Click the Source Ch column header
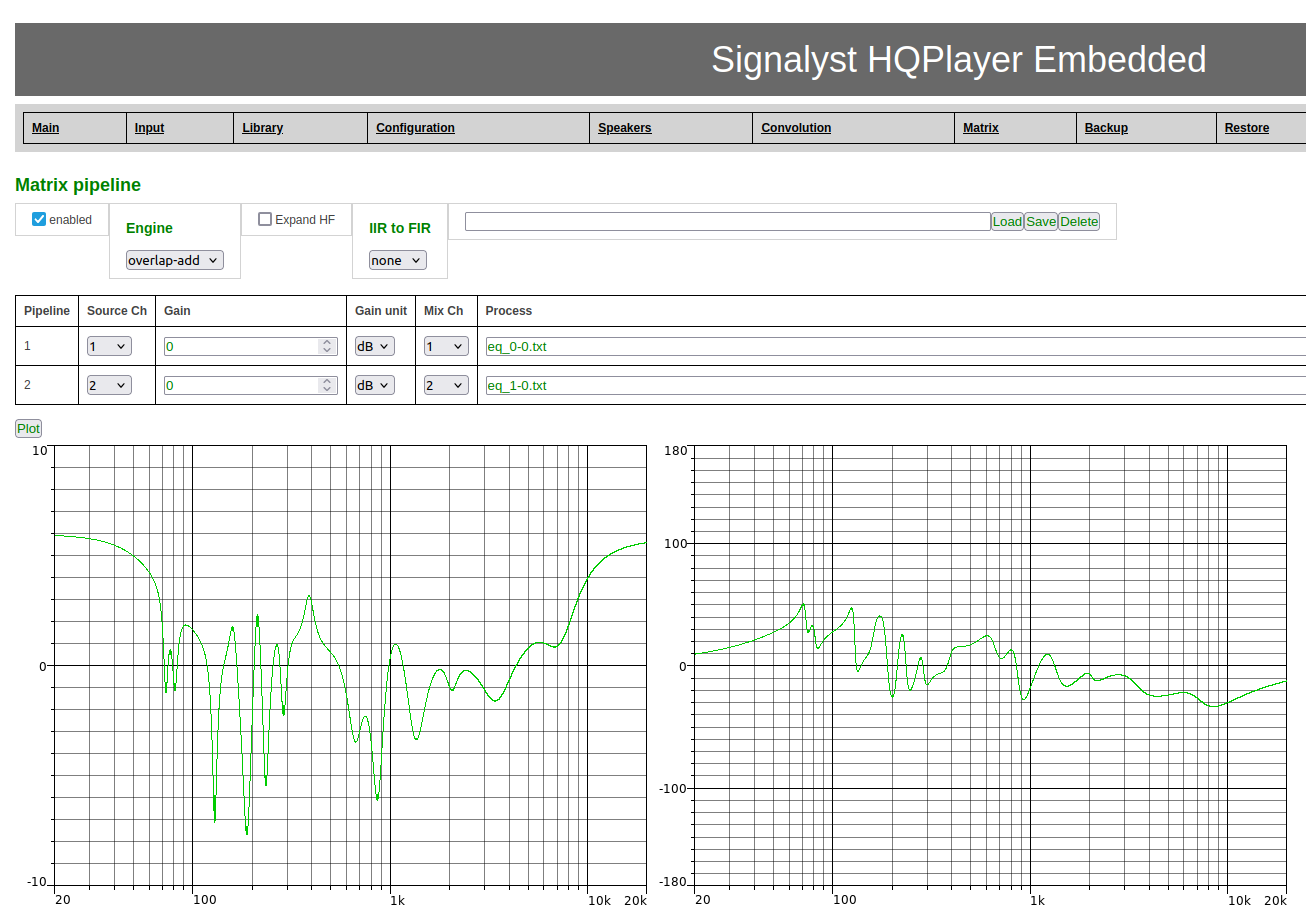 coord(117,311)
